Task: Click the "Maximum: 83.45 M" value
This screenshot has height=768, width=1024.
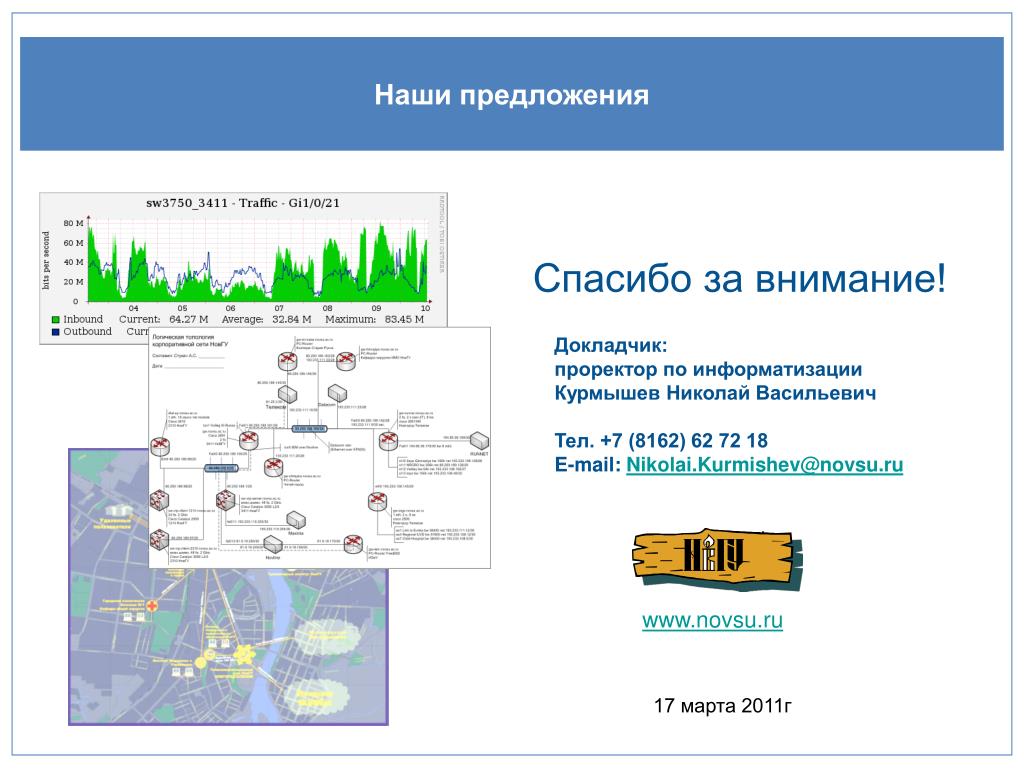Action: 374,319
